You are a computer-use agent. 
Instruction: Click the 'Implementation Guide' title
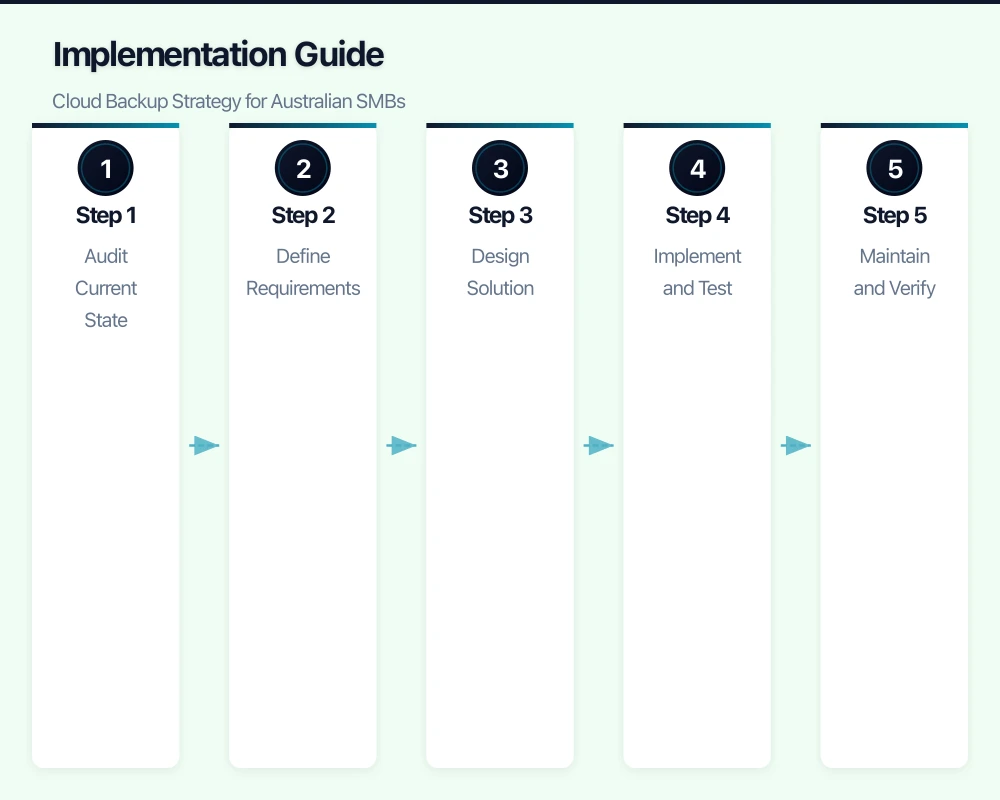point(219,54)
